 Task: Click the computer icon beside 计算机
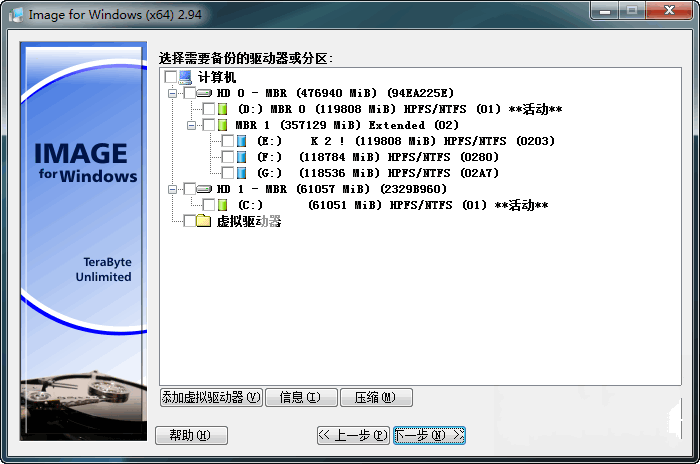point(185,77)
